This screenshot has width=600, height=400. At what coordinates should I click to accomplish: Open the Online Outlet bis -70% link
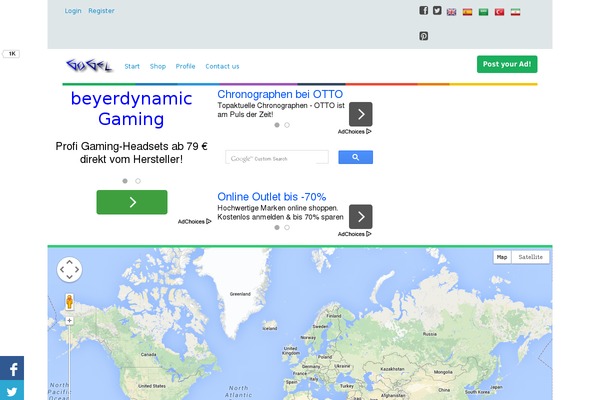[272, 197]
